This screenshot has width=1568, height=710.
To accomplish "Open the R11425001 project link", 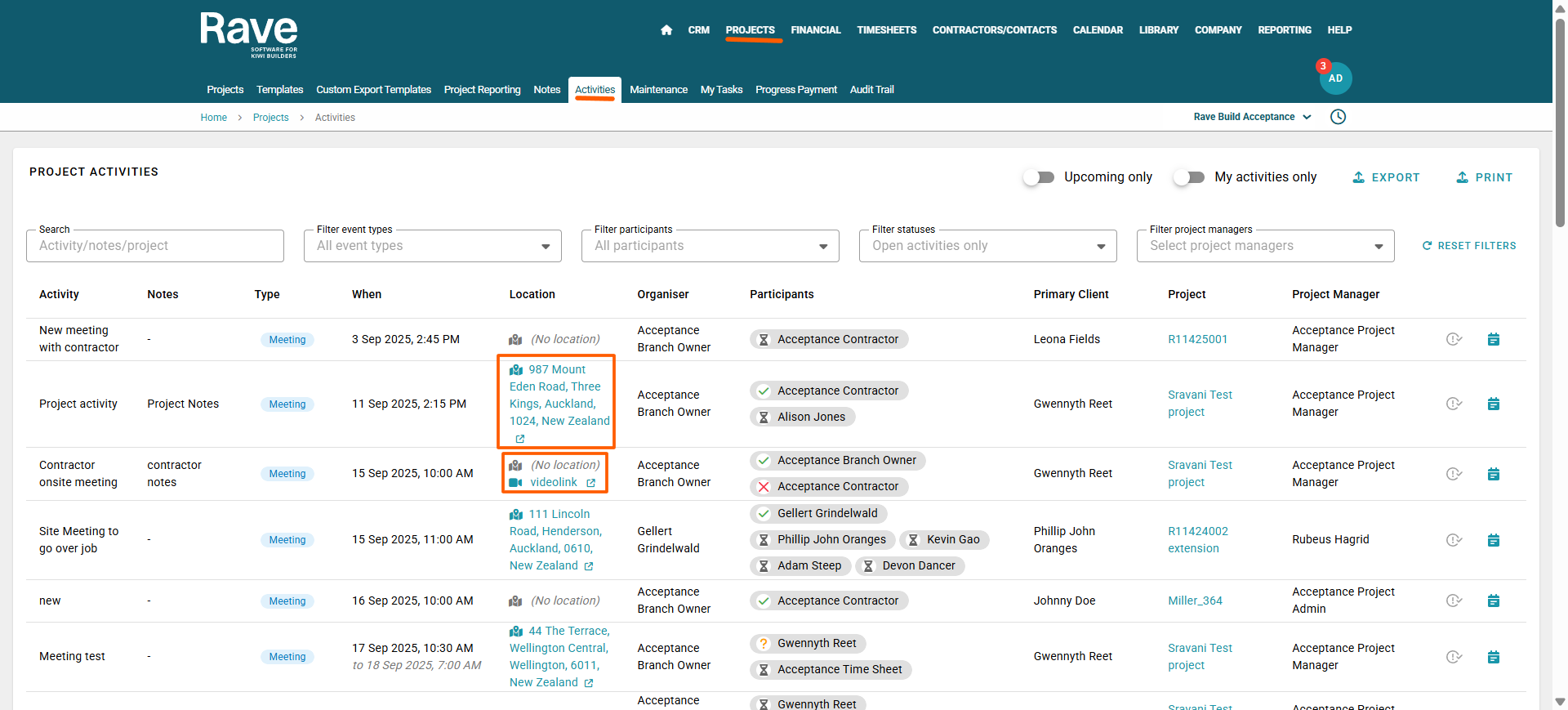I will [x=1197, y=339].
